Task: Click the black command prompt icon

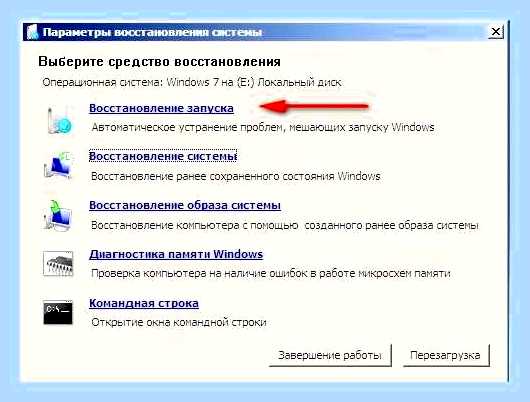Action: click(58, 312)
